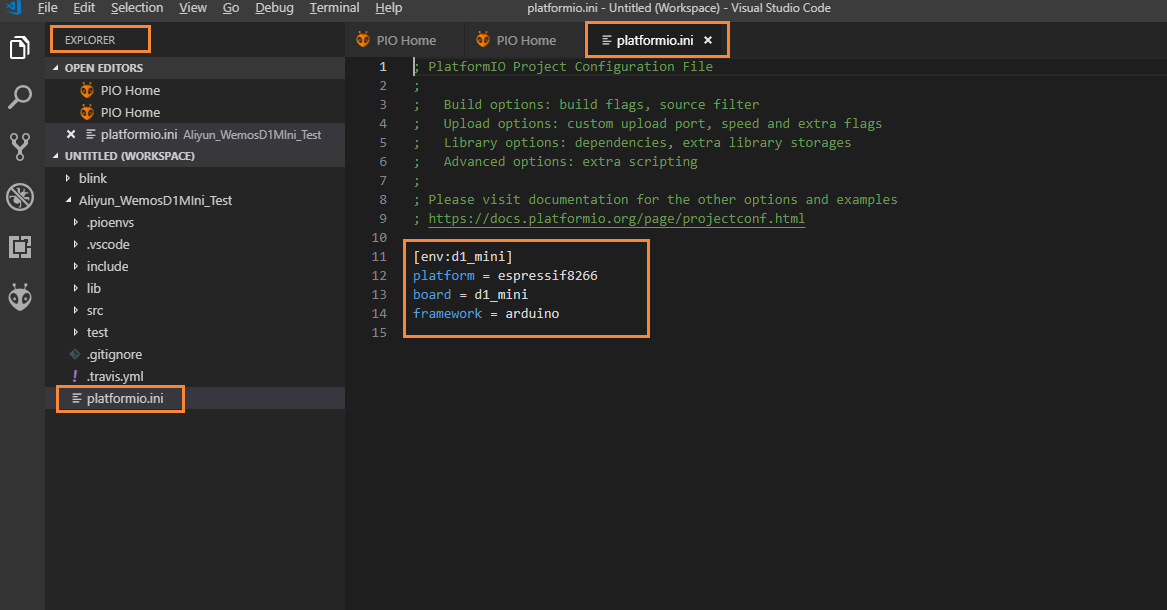Select the .gitignore file entry

click(110, 354)
